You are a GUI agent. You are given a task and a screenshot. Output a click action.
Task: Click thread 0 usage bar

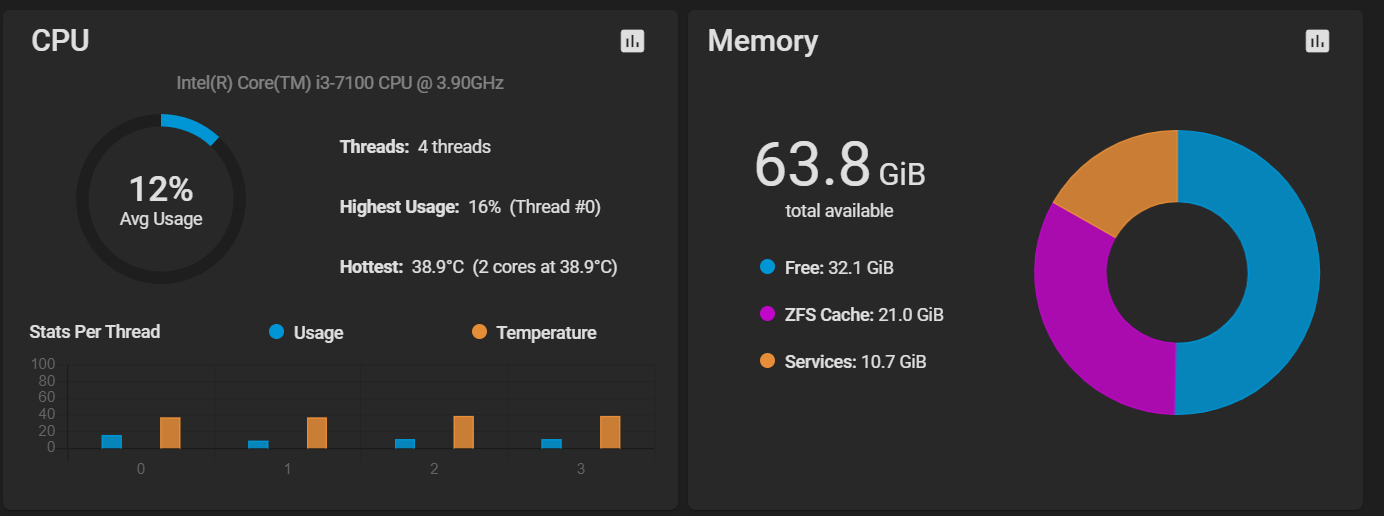[x=112, y=441]
